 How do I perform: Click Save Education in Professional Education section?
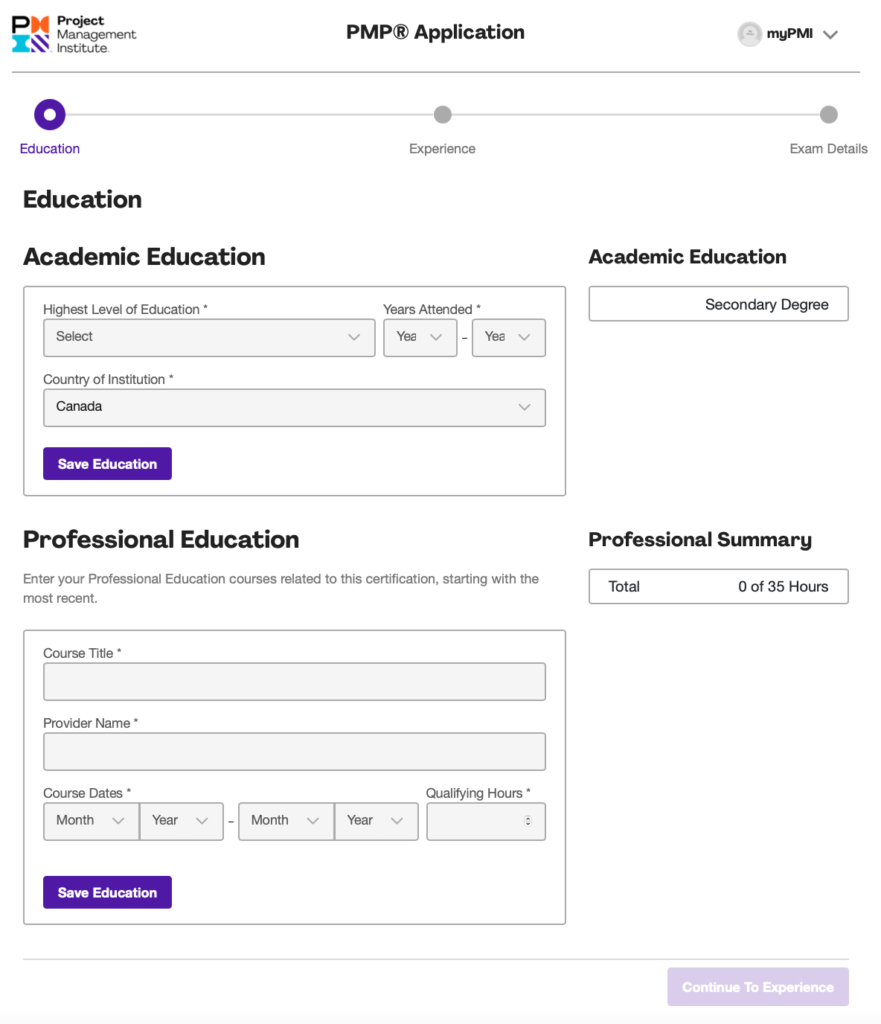pos(107,892)
